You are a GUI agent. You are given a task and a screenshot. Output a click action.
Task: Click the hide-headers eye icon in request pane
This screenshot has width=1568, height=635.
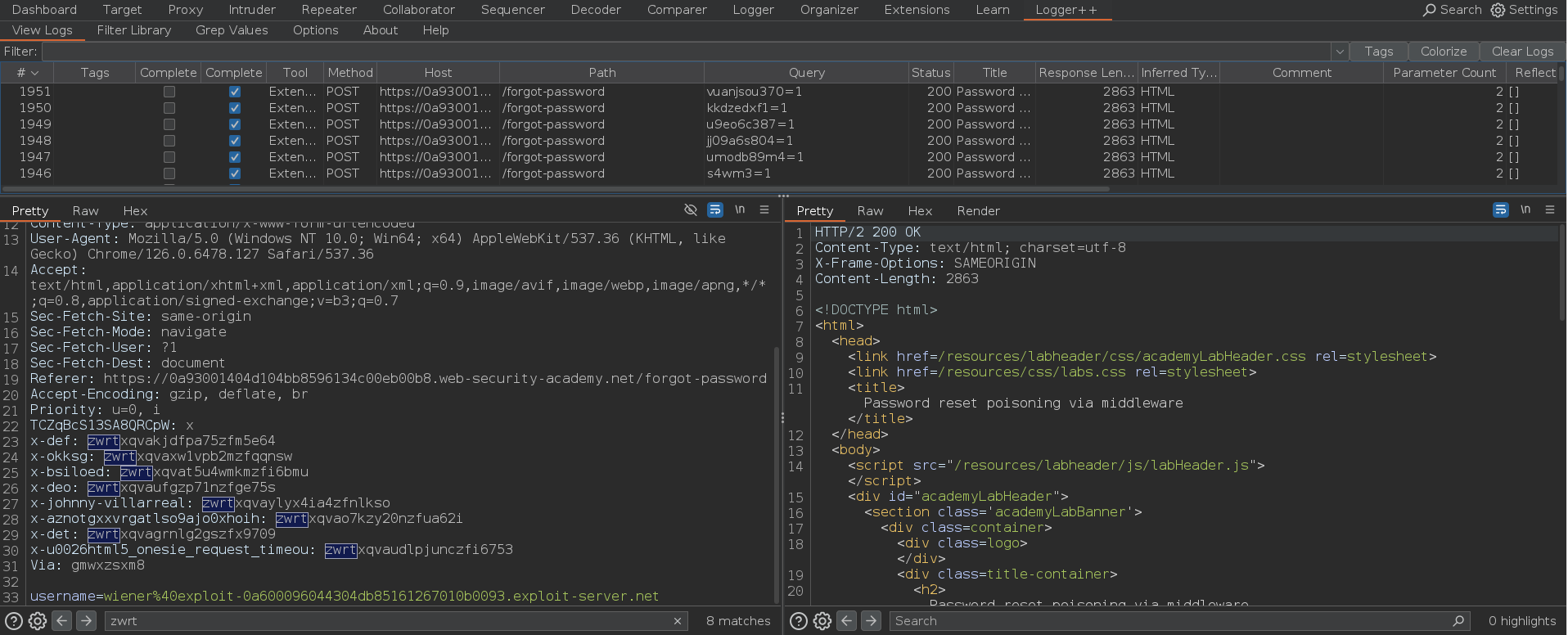coord(691,210)
